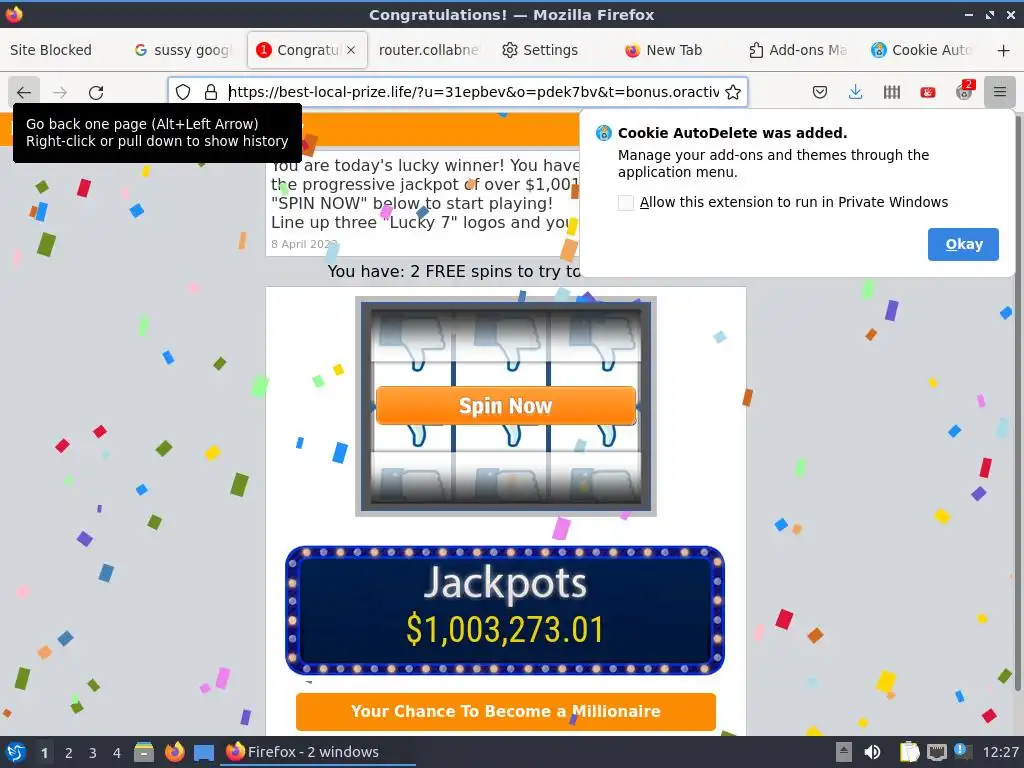Close the Congratulations tab
The height and width of the screenshot is (768, 1024).
351,50
